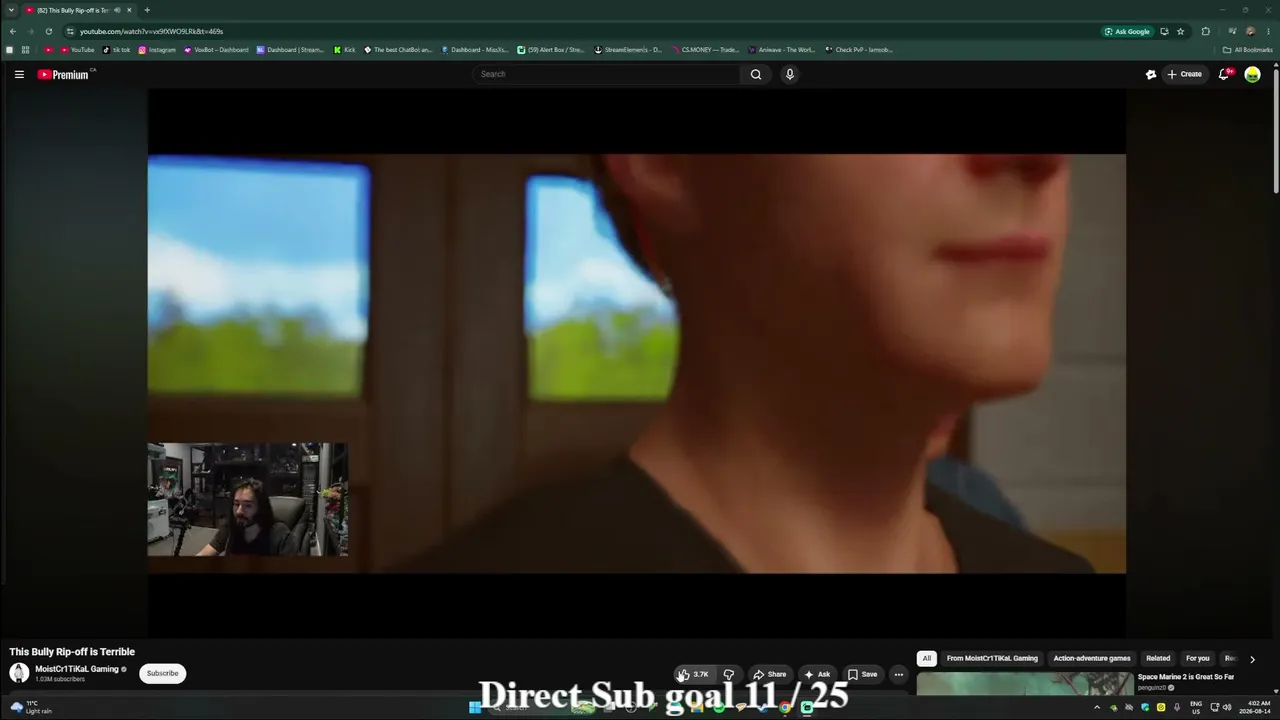Open the VoxBot Dashboard bookmark
Image resolution: width=1280 pixels, height=720 pixels.
pyautogui.click(x=216, y=50)
